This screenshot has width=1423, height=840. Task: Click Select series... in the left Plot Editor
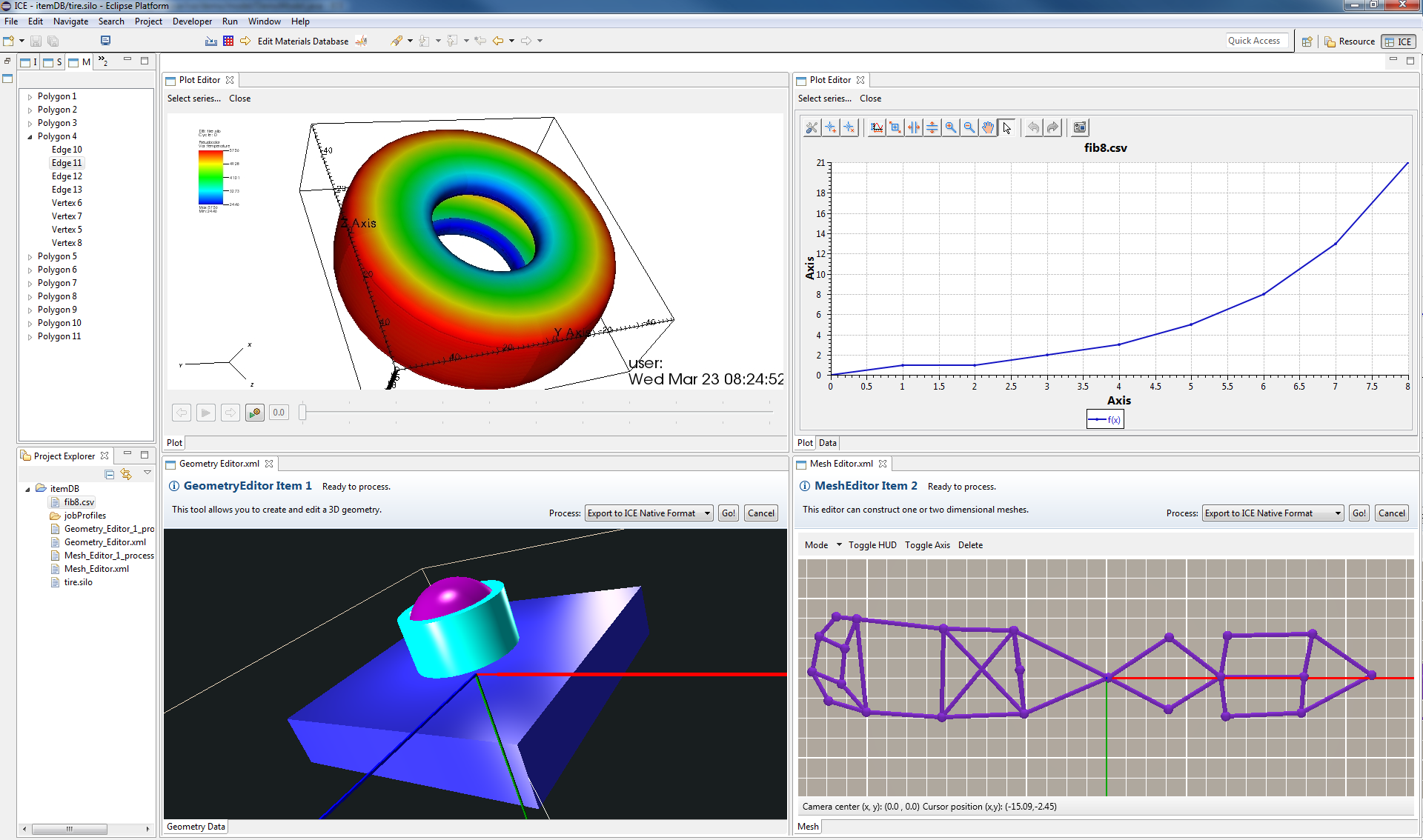tap(193, 98)
